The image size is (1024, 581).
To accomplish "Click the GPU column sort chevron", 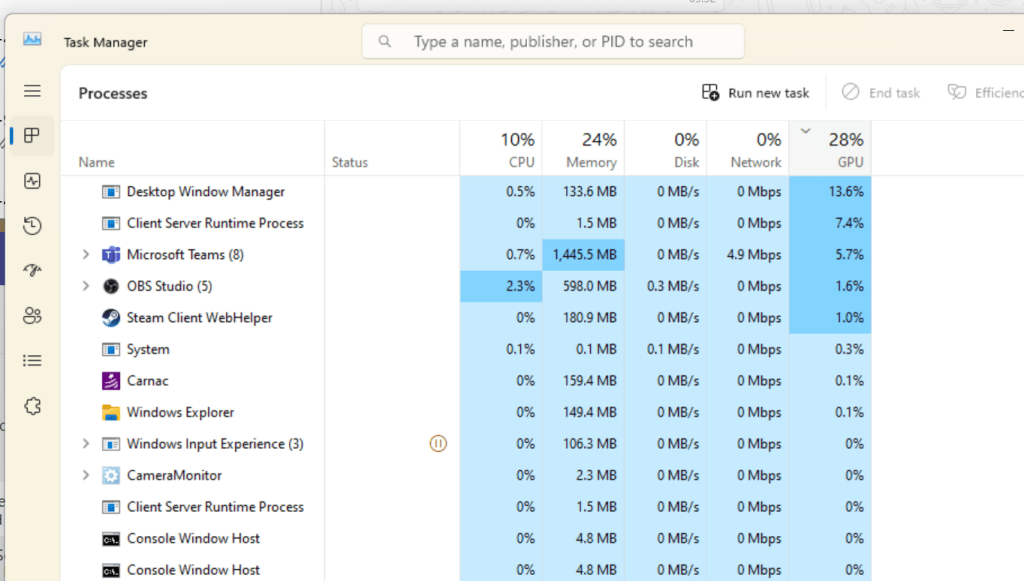I will [806, 131].
